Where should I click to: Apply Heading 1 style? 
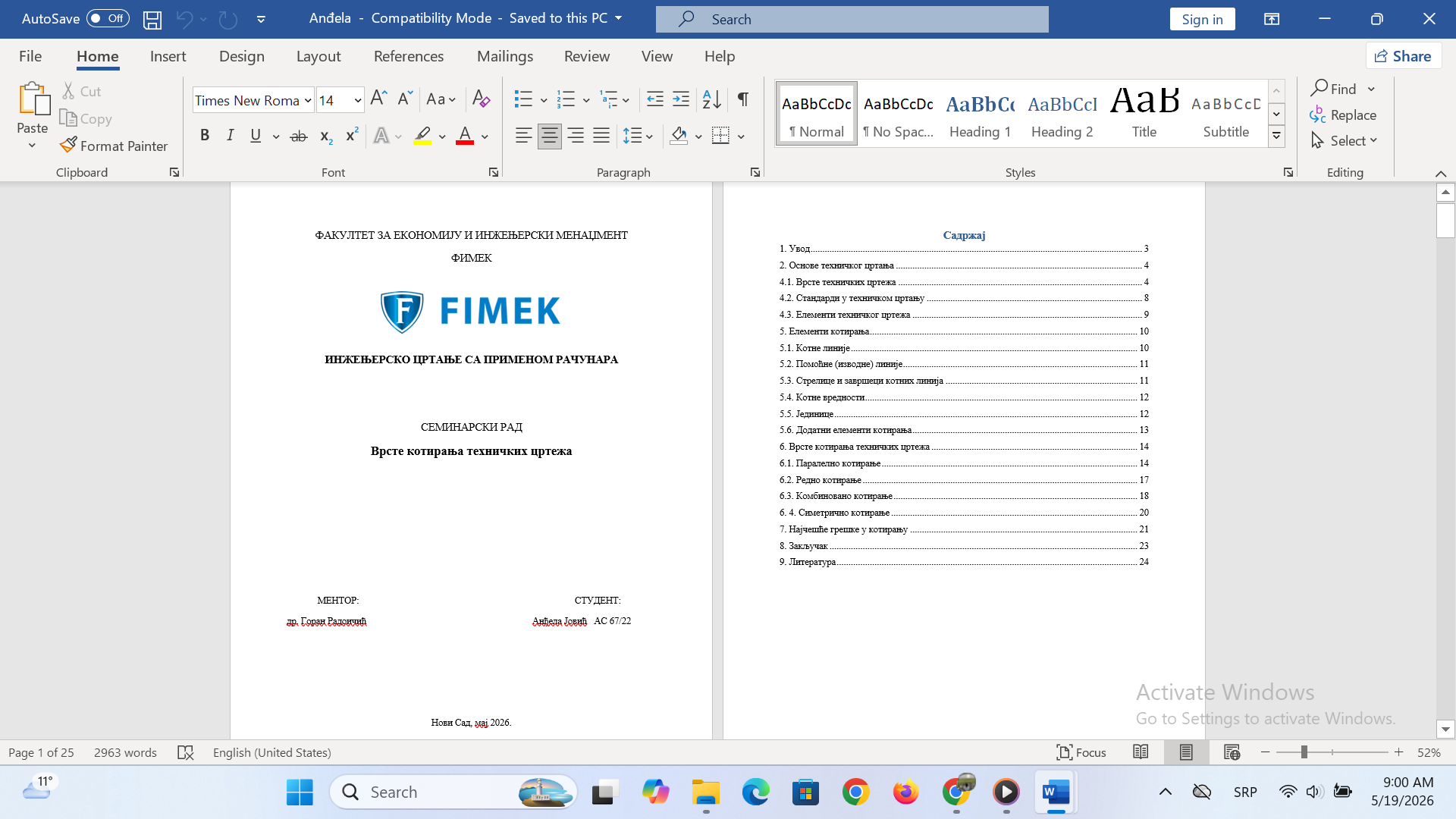(x=981, y=114)
